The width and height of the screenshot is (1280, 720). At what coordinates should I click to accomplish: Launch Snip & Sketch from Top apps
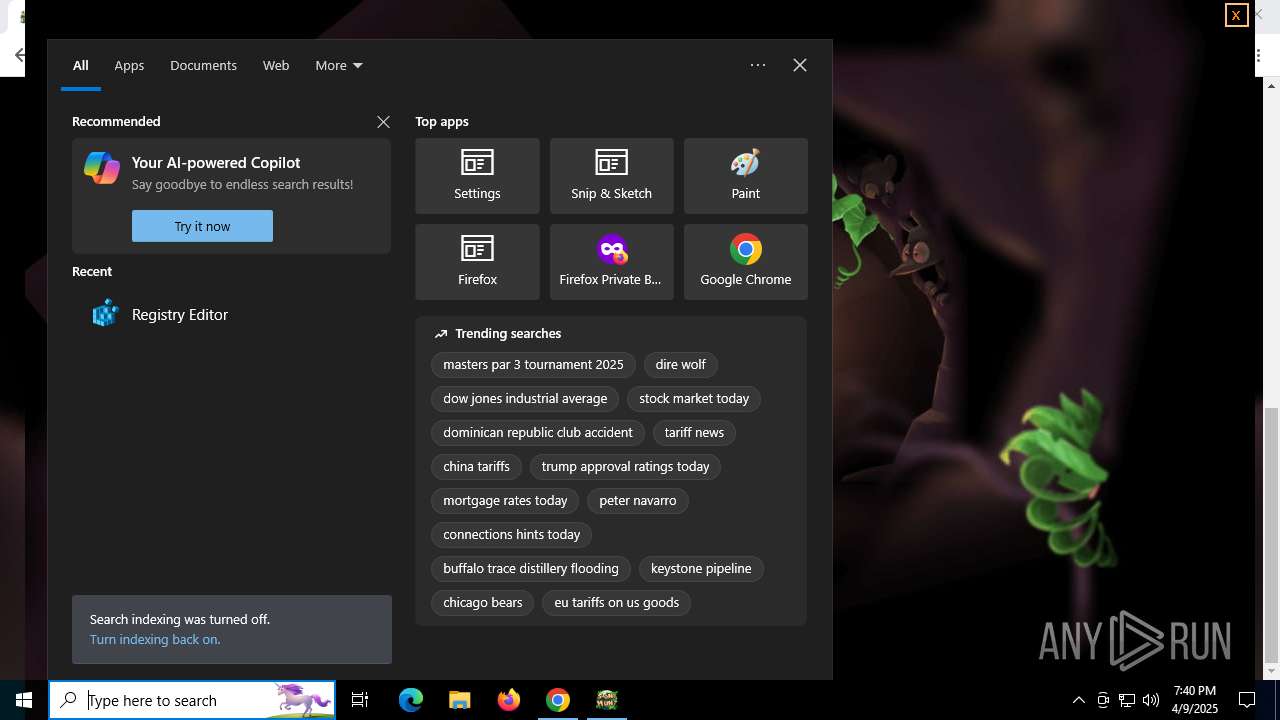click(x=611, y=176)
